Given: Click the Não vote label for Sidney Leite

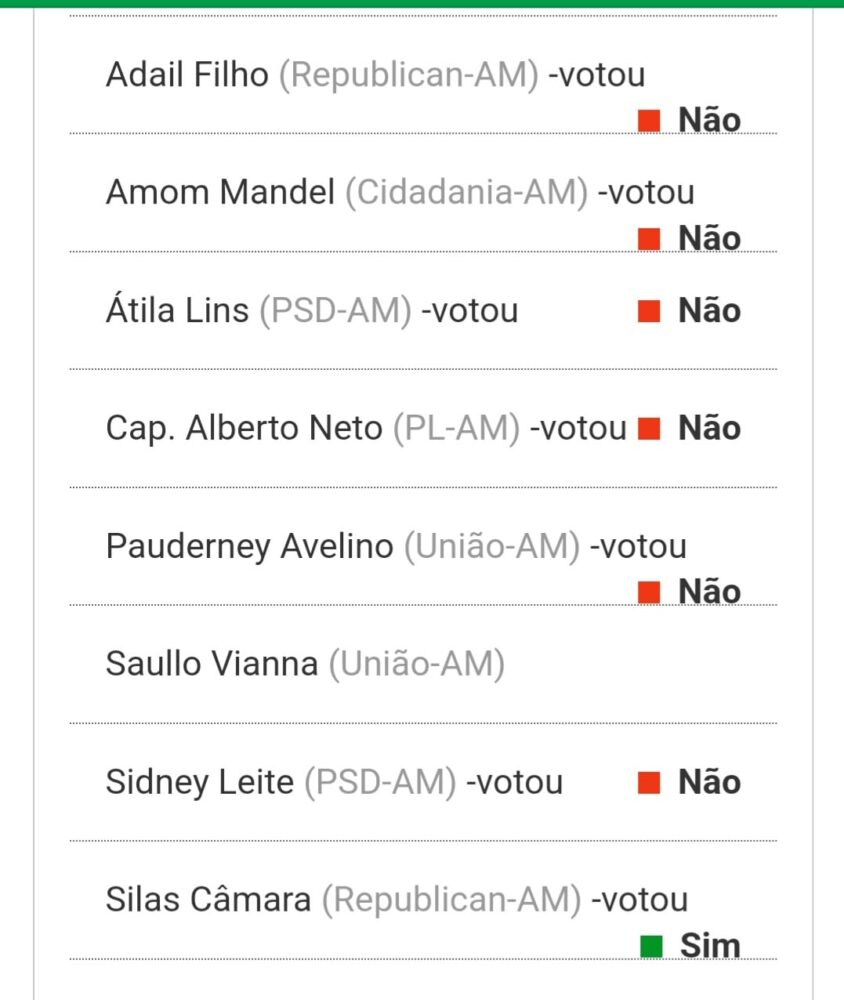Looking at the screenshot, I should (x=709, y=782).
